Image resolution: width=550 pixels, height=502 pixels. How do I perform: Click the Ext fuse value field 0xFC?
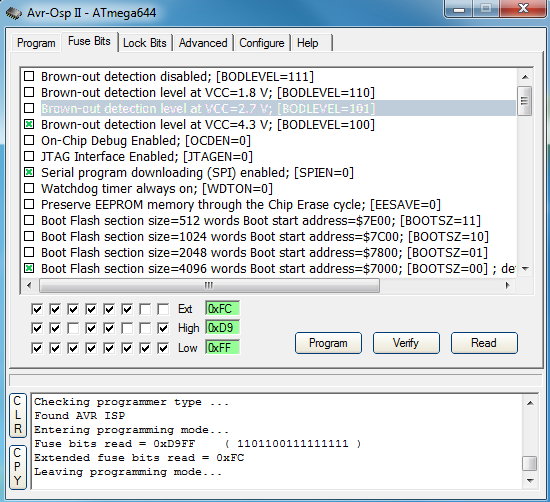[222, 309]
